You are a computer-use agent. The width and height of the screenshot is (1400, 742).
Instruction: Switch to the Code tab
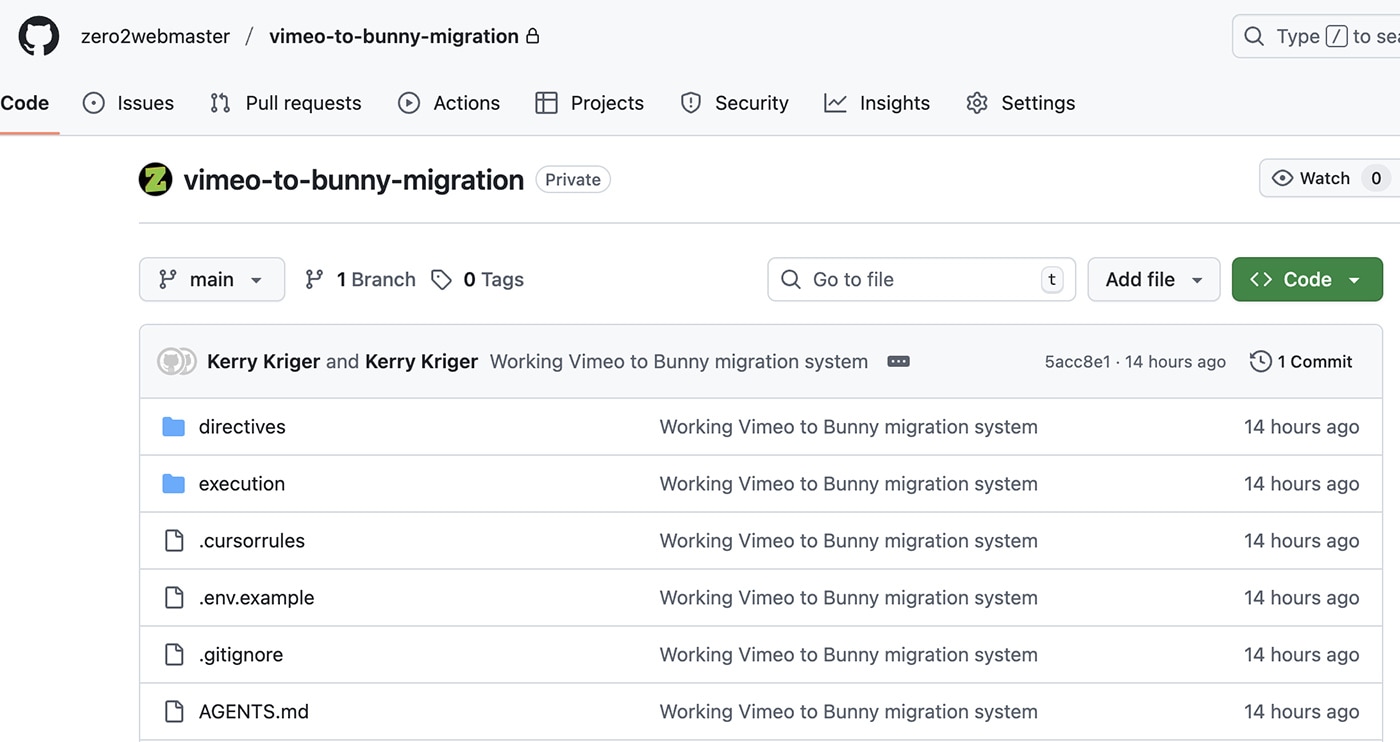pos(25,103)
